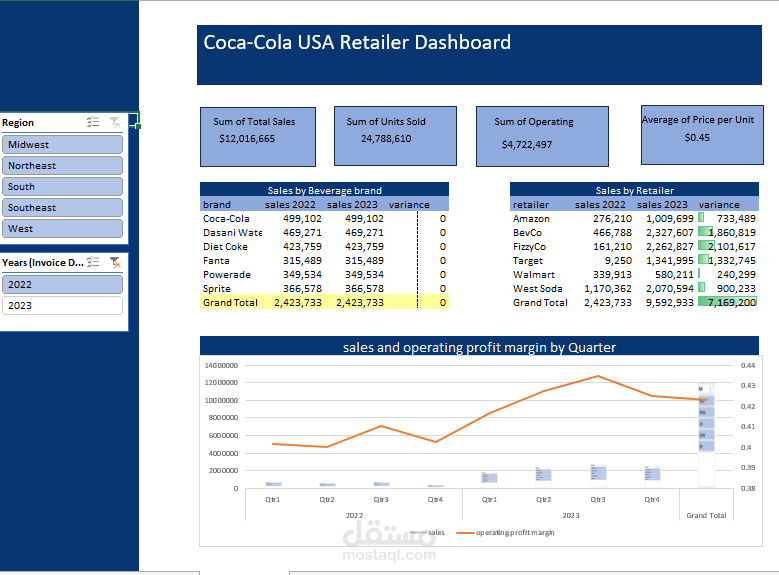
Task: Click operating profit margin legend entry
Action: [x=505, y=532]
